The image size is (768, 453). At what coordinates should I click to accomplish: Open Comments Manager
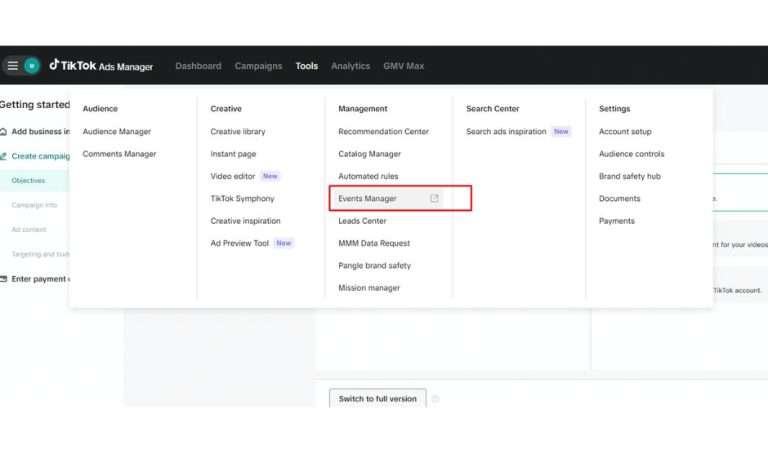click(x=119, y=154)
